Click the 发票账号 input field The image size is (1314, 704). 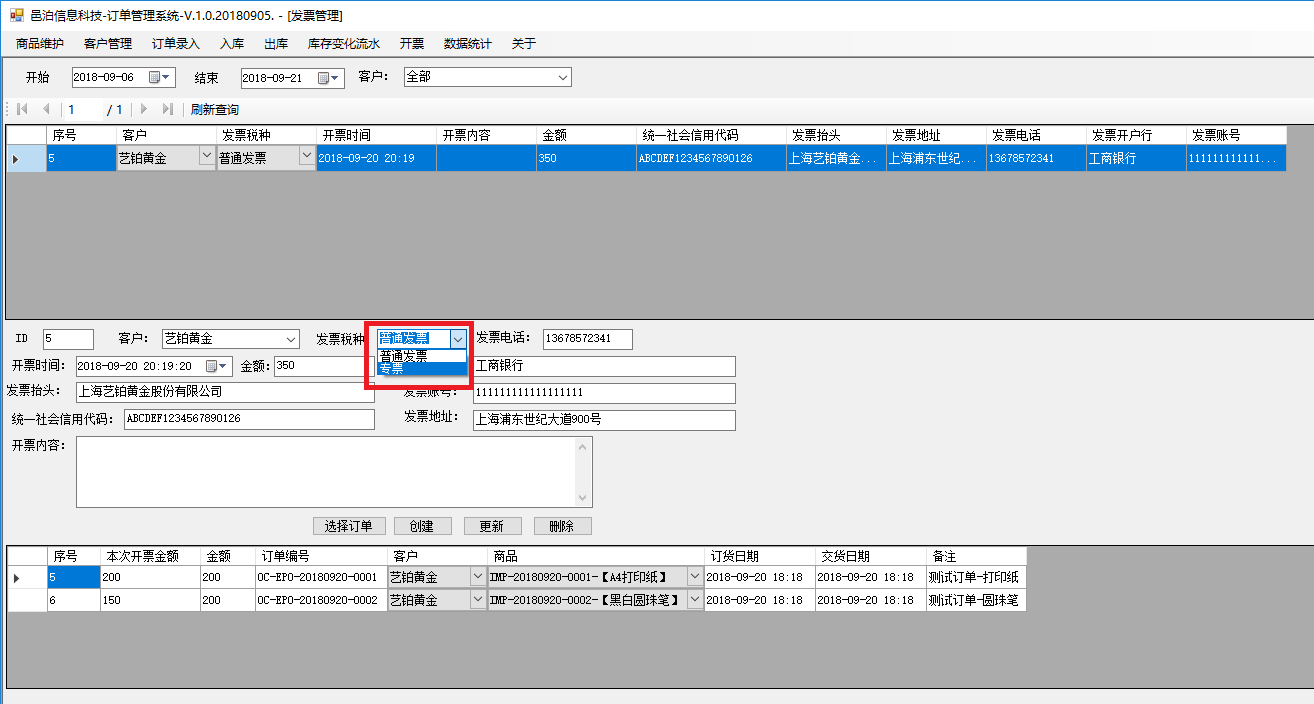coord(604,393)
